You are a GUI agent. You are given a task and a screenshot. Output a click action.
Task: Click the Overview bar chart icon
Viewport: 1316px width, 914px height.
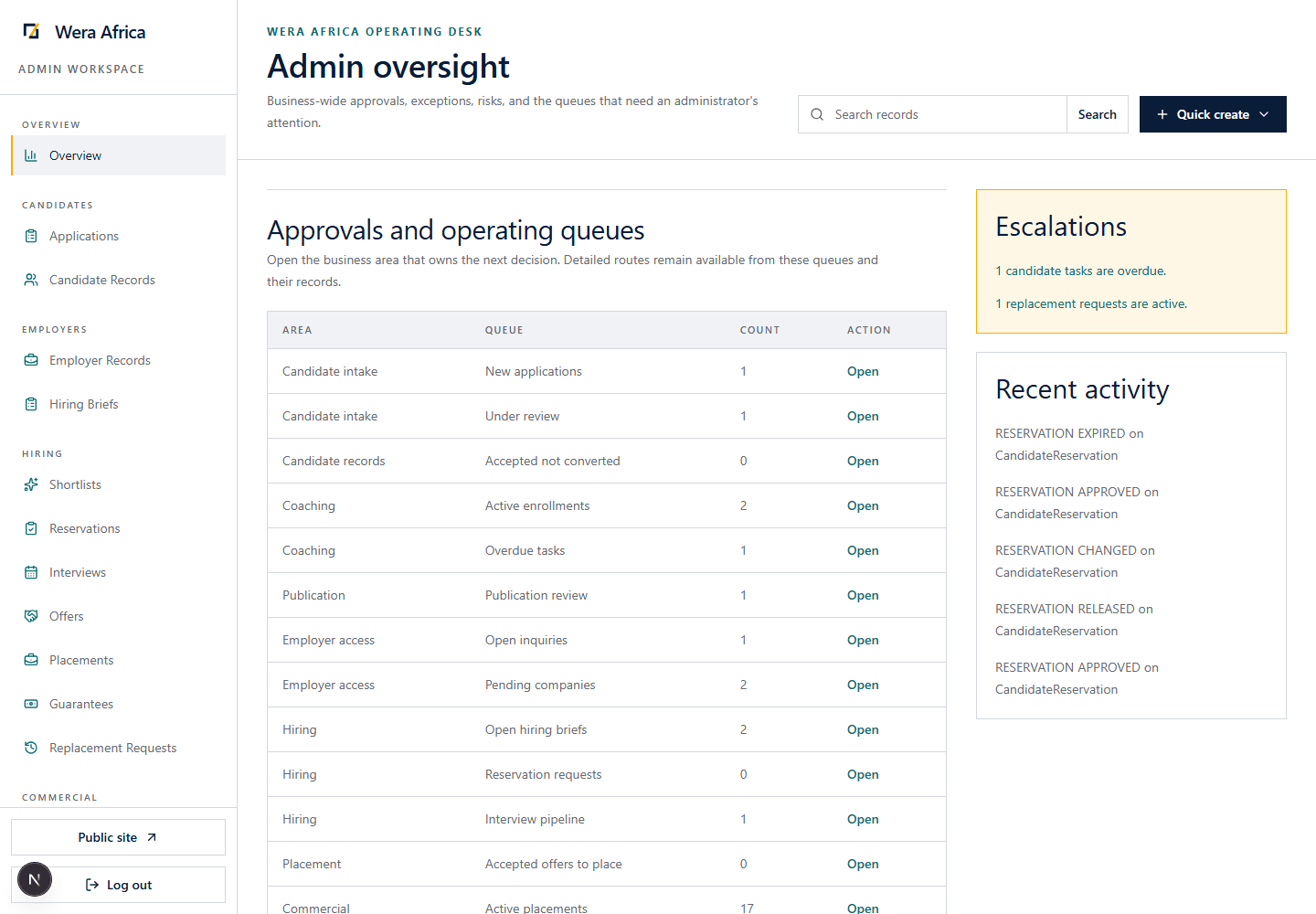(x=31, y=155)
